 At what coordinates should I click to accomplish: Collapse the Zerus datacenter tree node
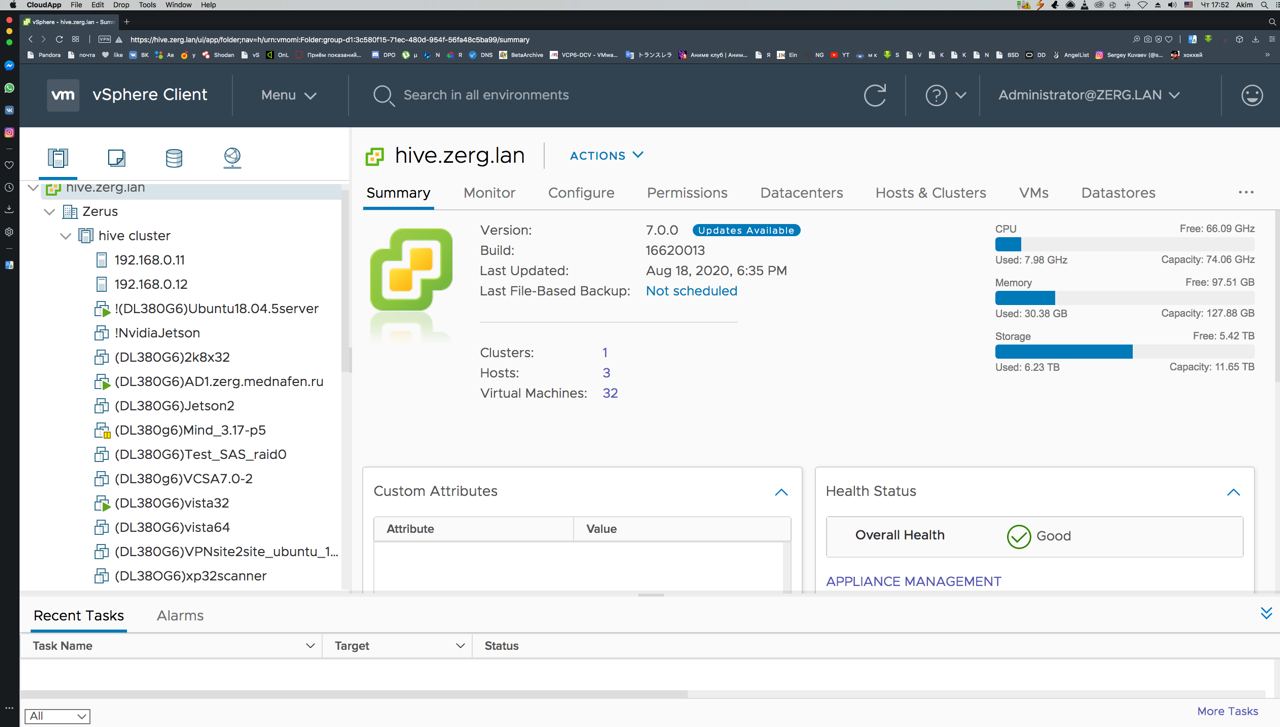49,212
